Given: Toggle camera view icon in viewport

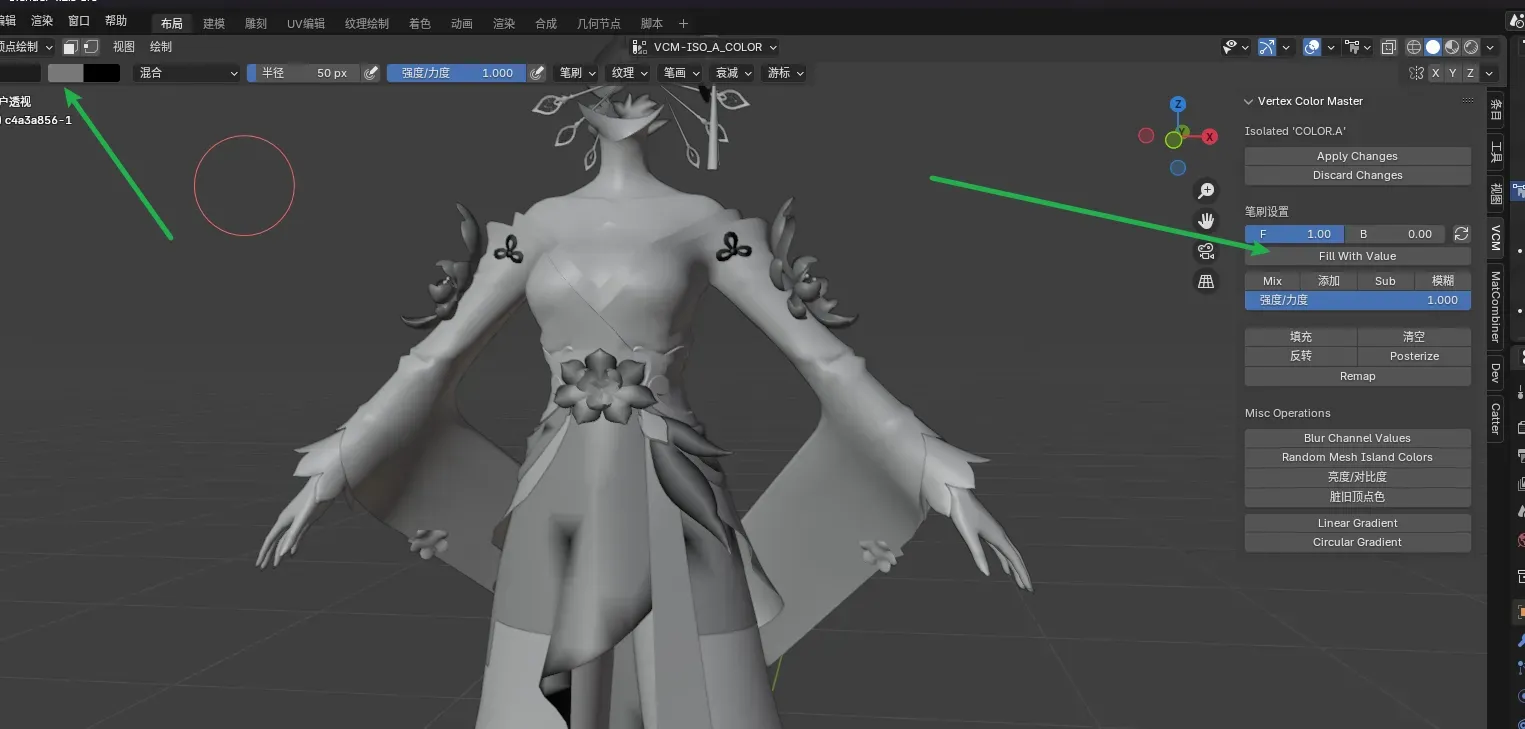Looking at the screenshot, I should 1206,251.
